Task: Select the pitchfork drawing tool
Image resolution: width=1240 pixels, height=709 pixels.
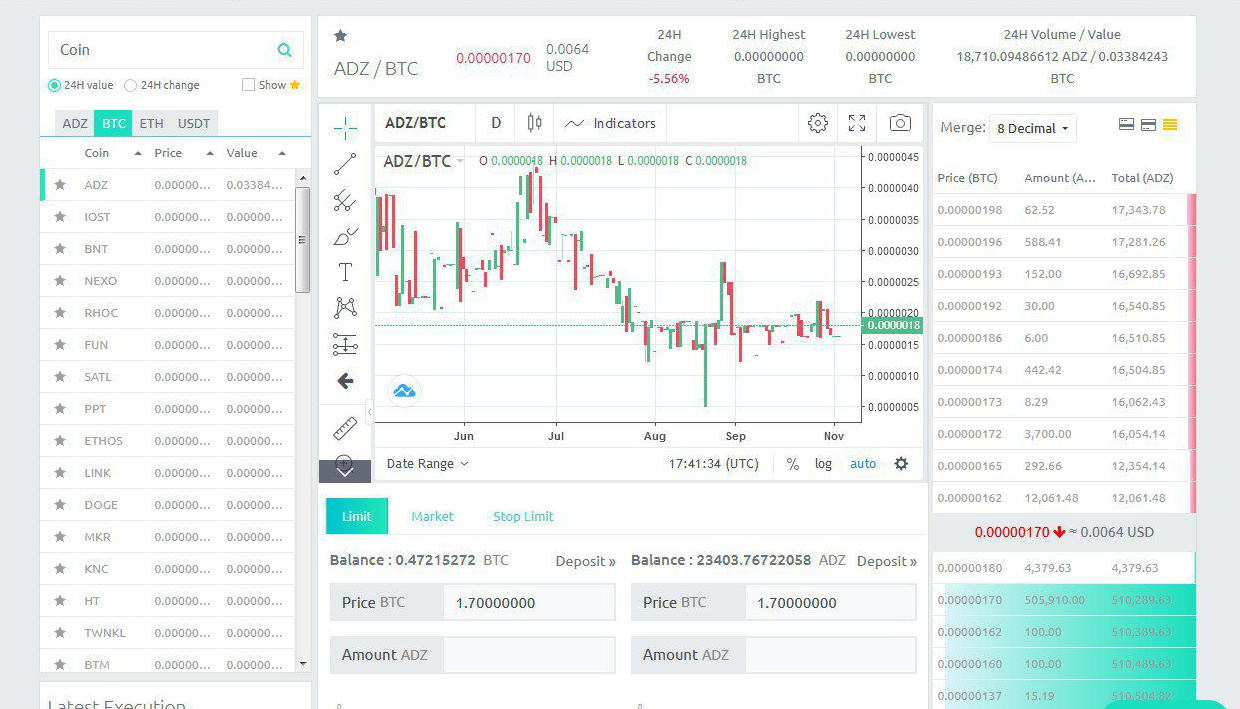Action: click(345, 200)
